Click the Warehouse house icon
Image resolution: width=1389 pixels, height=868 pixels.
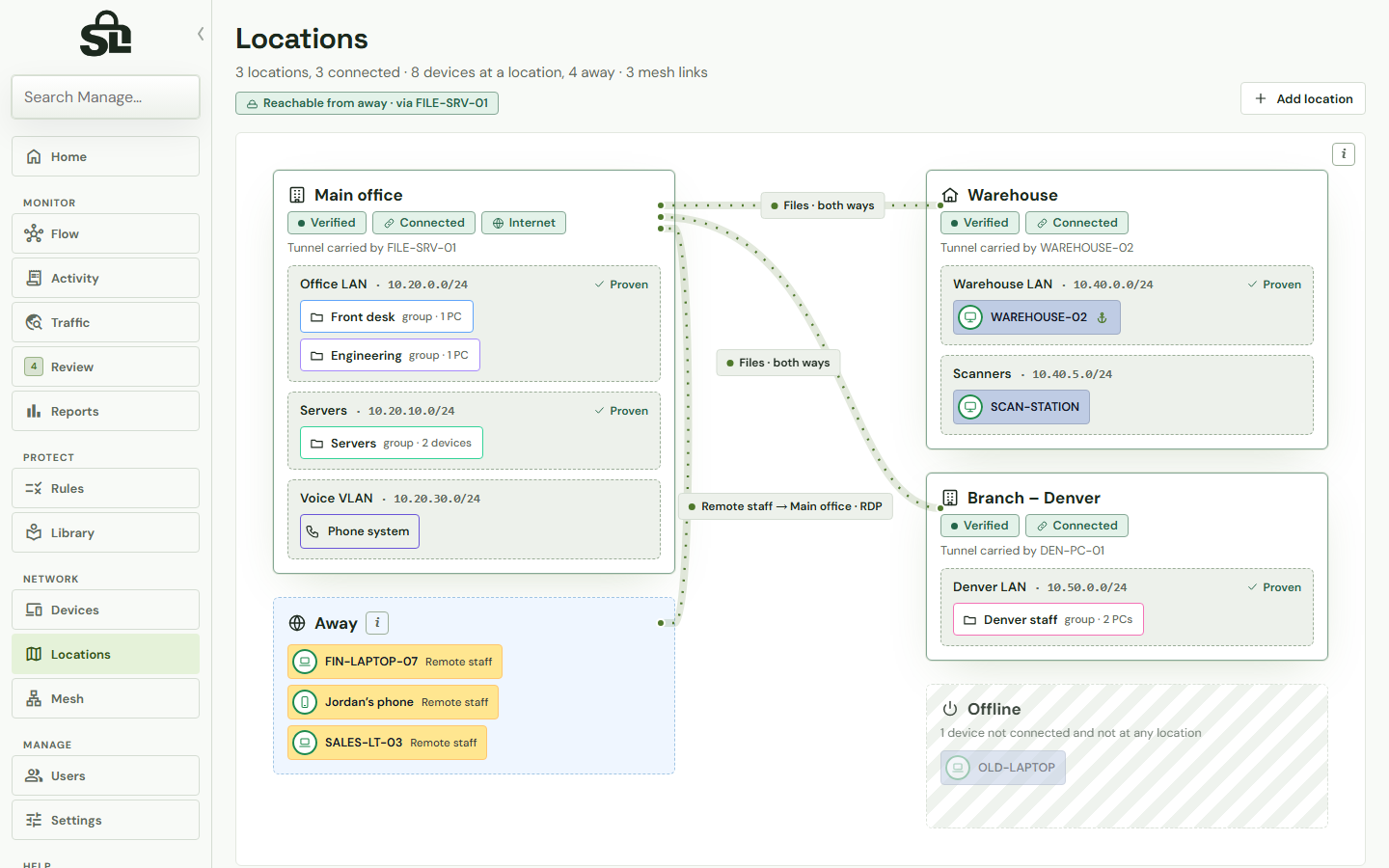[950, 195]
